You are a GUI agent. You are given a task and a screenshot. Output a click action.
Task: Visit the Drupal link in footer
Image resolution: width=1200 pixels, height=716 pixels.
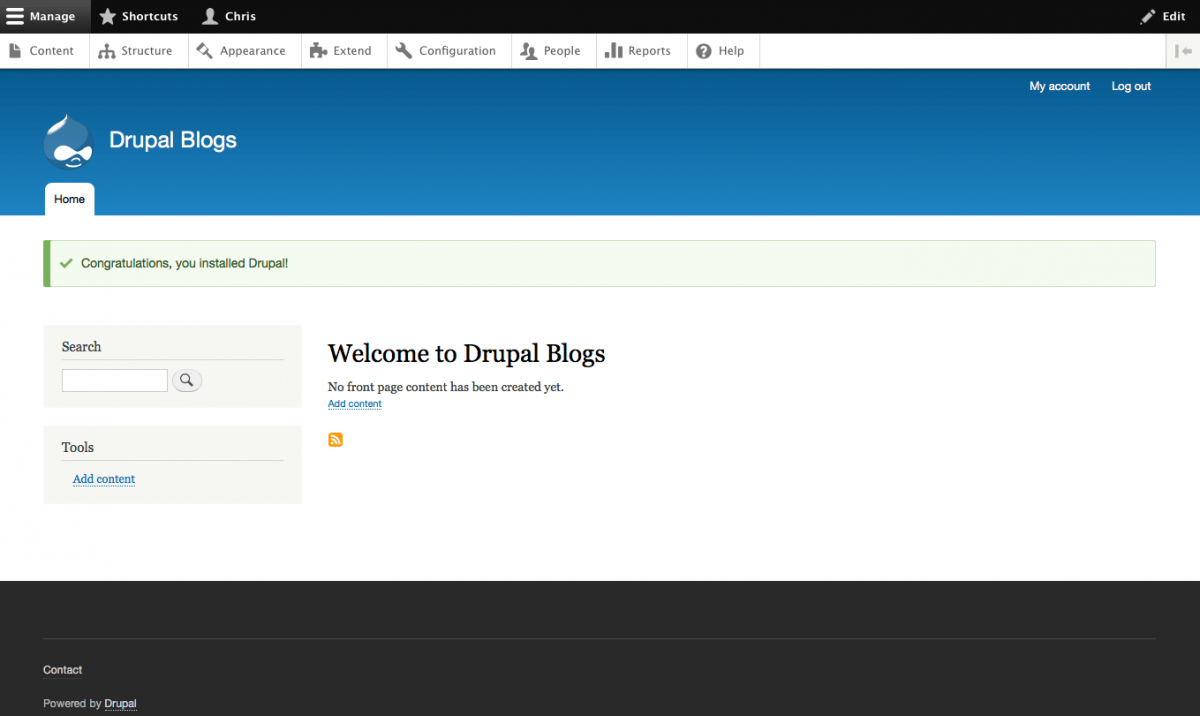point(121,704)
